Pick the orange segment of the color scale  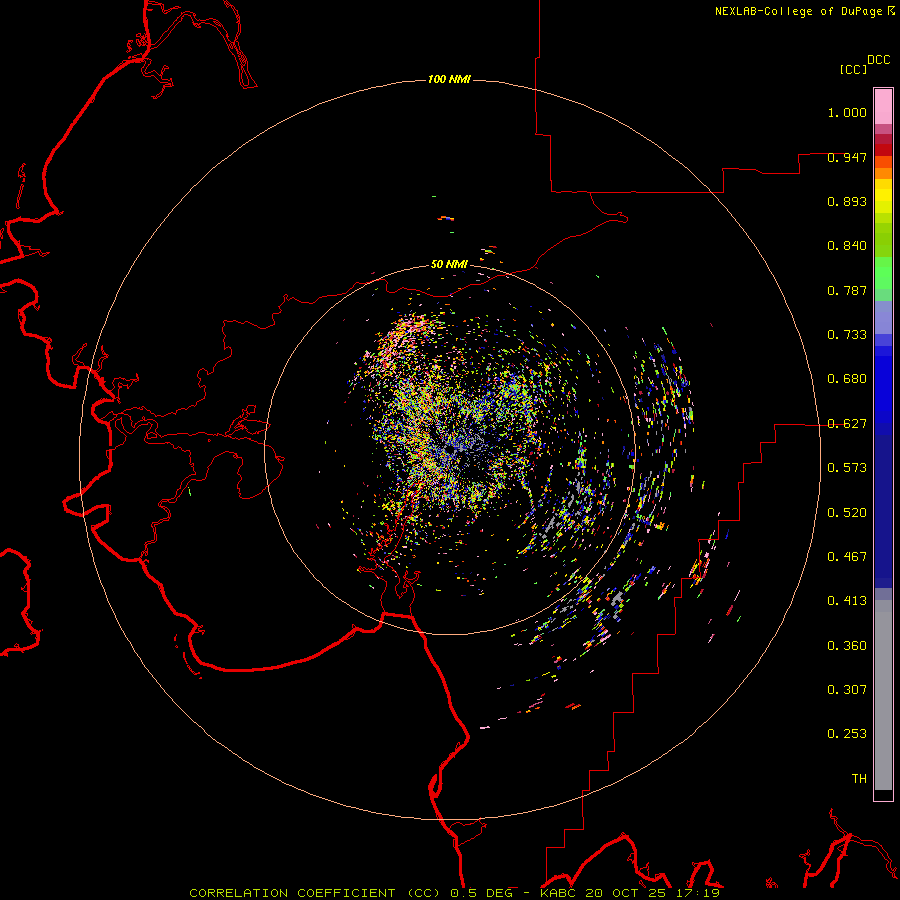[x=883, y=173]
